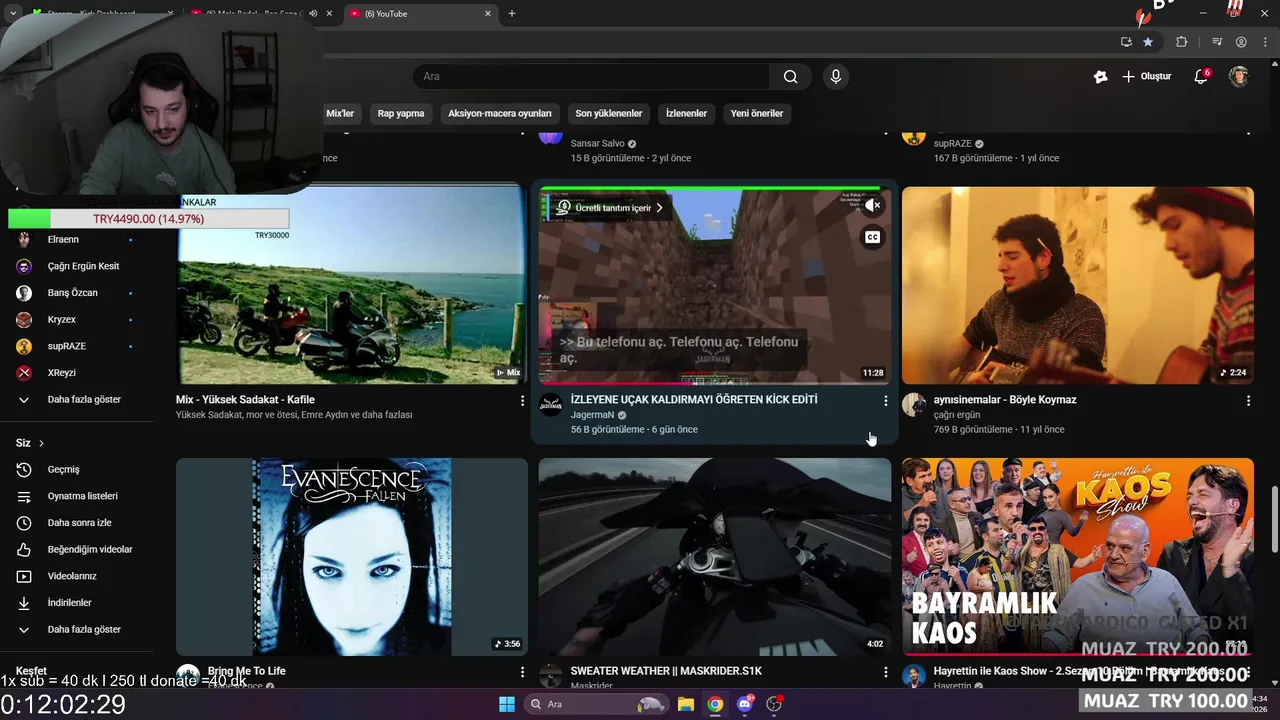Viewport: 1280px width, 720px height.
Task: Select the Yeni öneriler chip
Action: coord(757,113)
